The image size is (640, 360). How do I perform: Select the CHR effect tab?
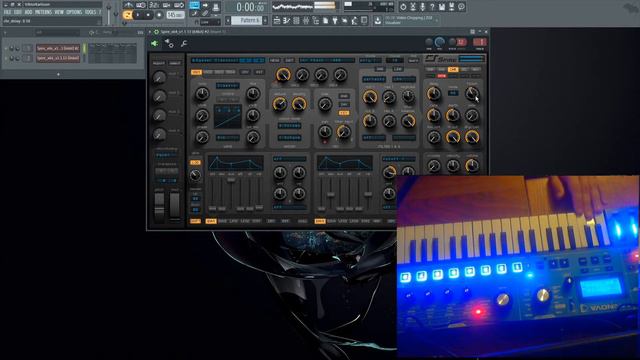[453, 70]
